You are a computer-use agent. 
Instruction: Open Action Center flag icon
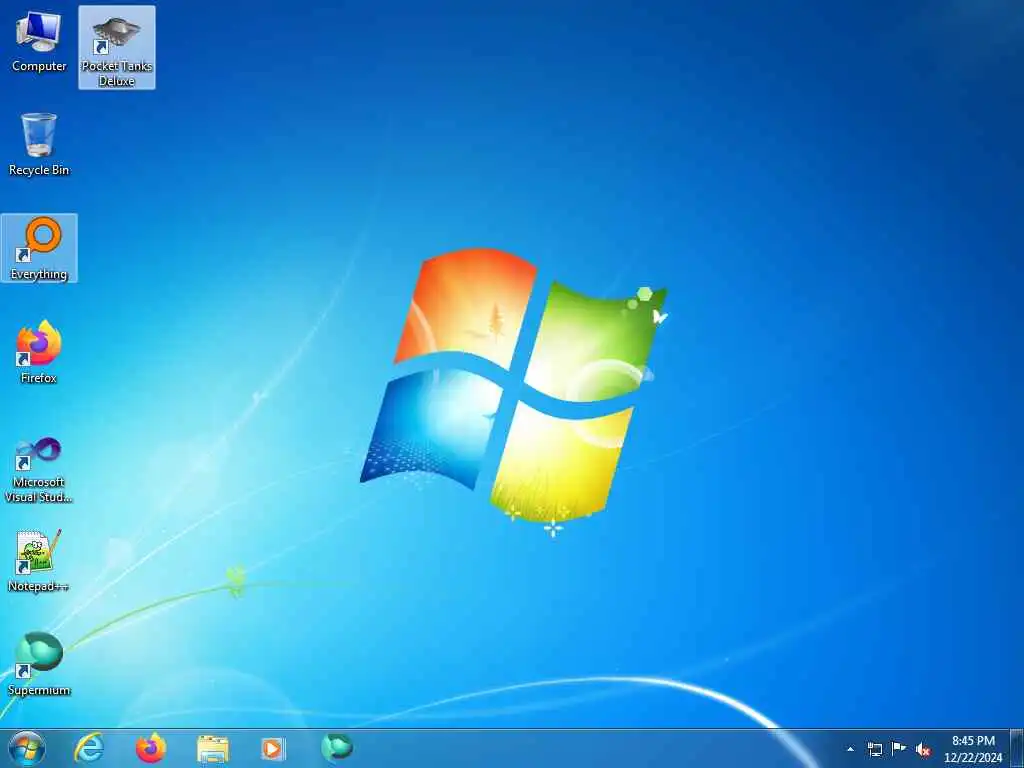point(899,749)
